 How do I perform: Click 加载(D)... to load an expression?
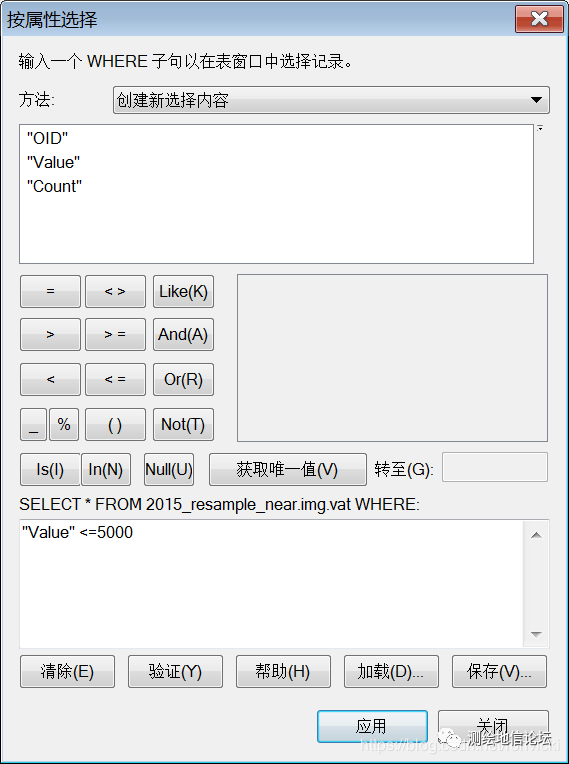click(x=391, y=671)
